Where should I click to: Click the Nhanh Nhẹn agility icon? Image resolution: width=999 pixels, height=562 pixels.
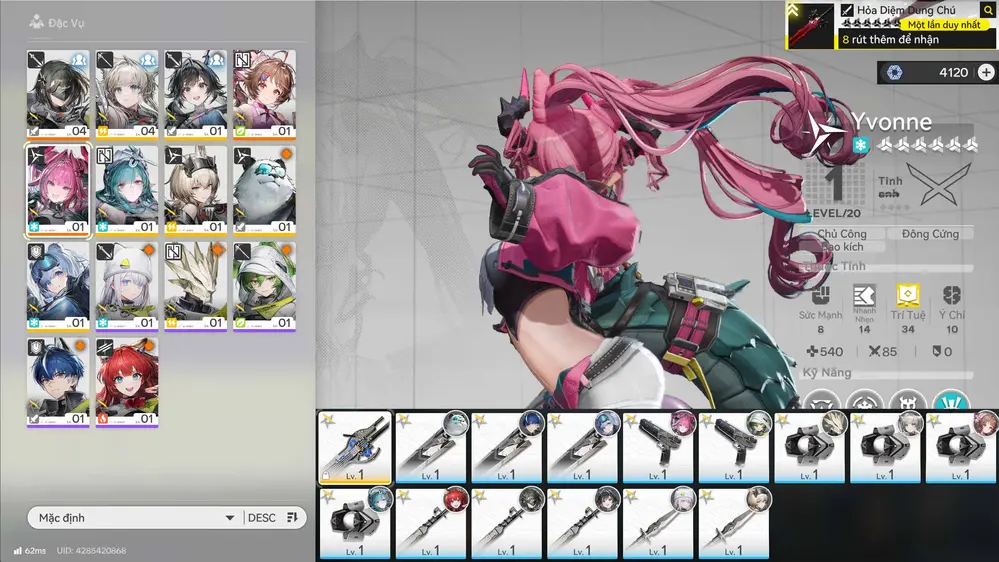(x=864, y=295)
